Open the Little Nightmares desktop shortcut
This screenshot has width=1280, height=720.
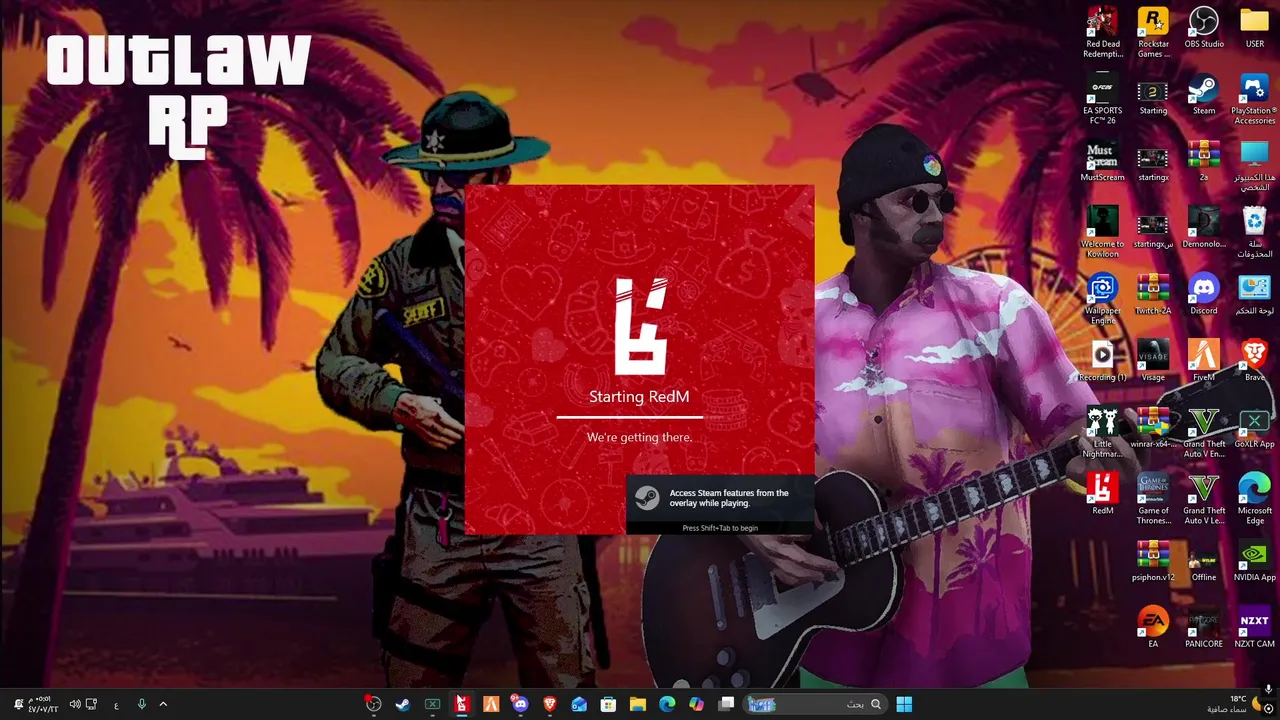1103,432
